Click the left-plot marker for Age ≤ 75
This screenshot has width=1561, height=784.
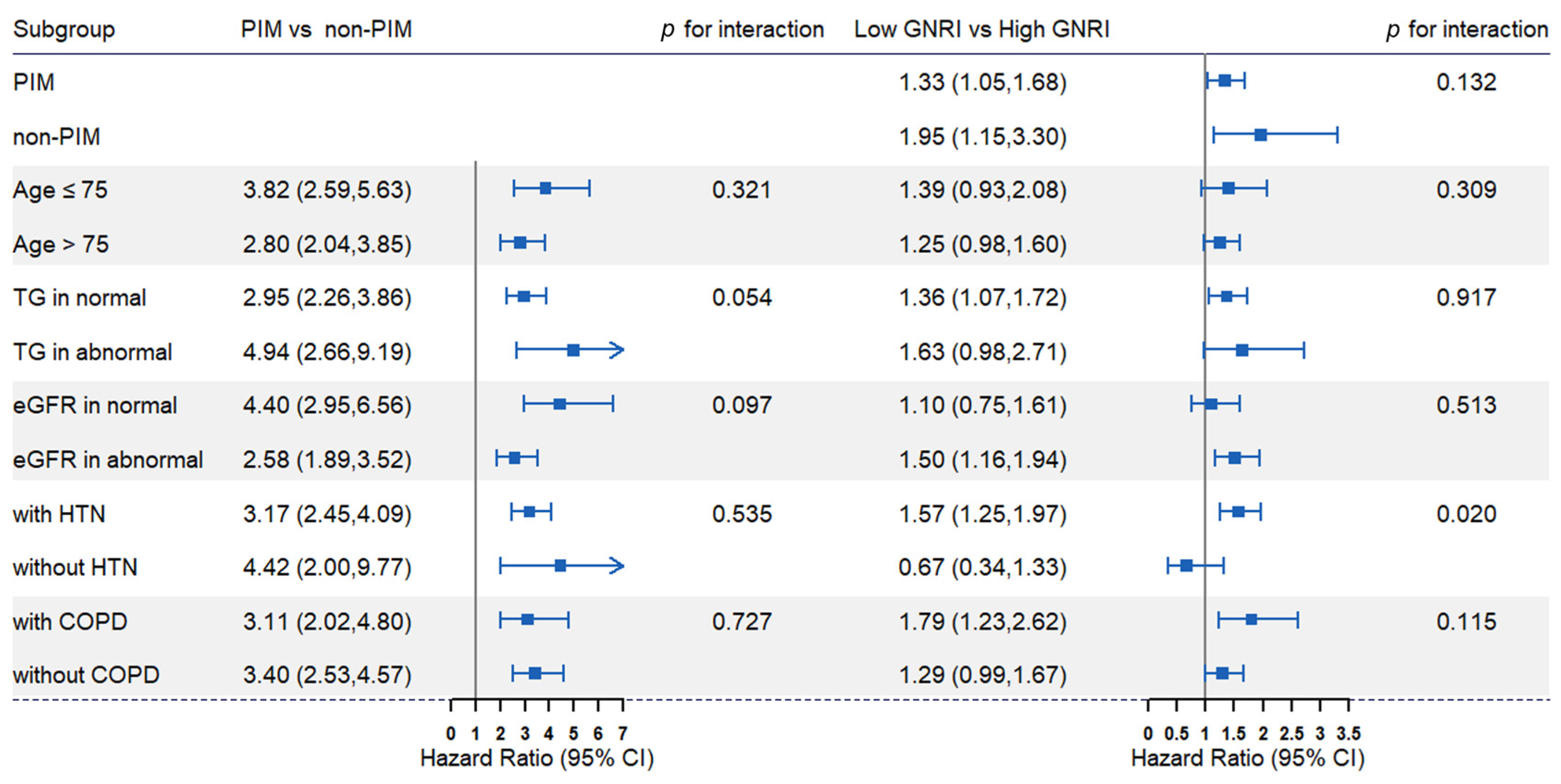(x=545, y=188)
